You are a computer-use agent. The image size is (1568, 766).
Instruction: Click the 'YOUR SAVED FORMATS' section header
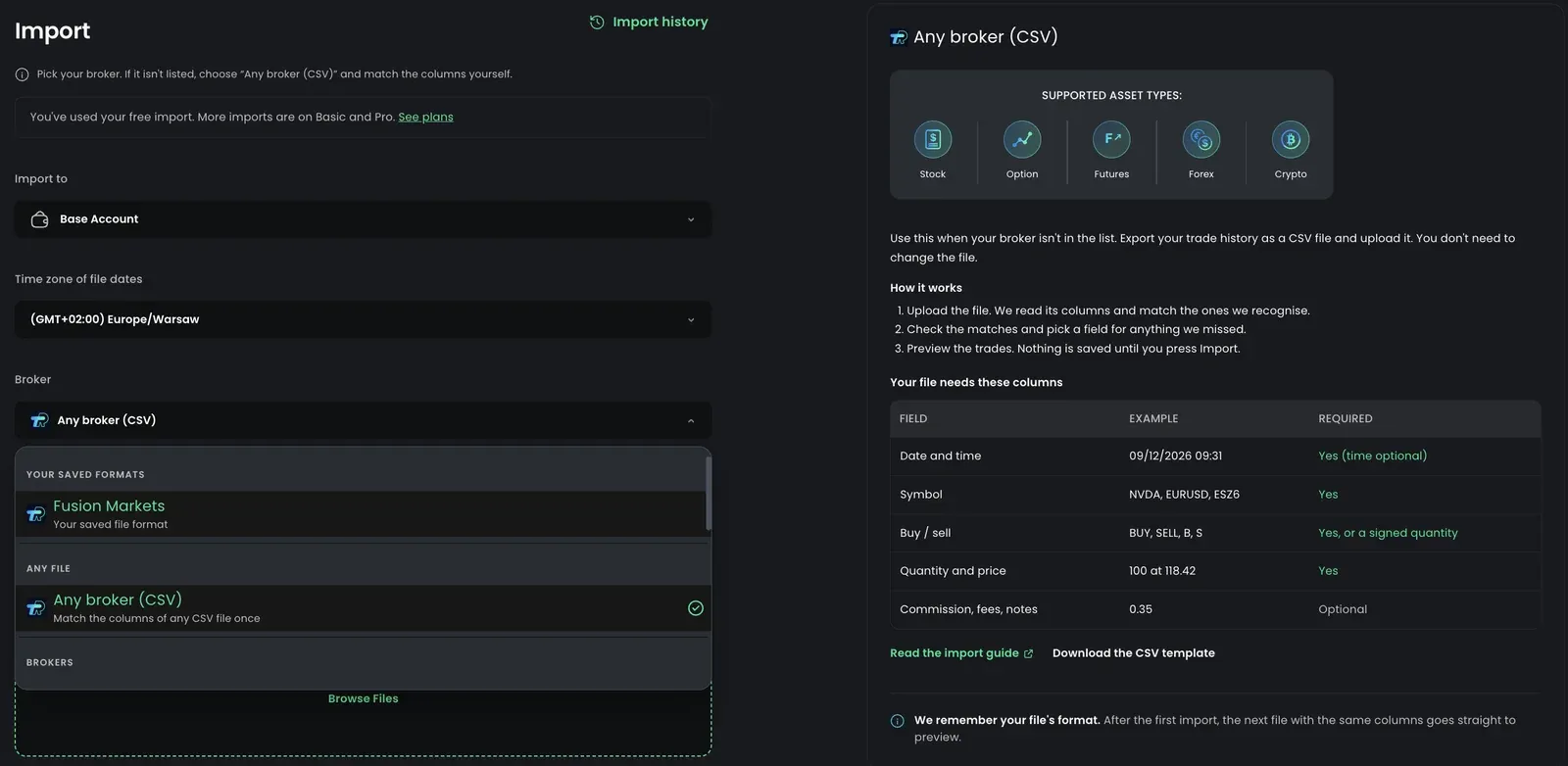click(x=85, y=475)
